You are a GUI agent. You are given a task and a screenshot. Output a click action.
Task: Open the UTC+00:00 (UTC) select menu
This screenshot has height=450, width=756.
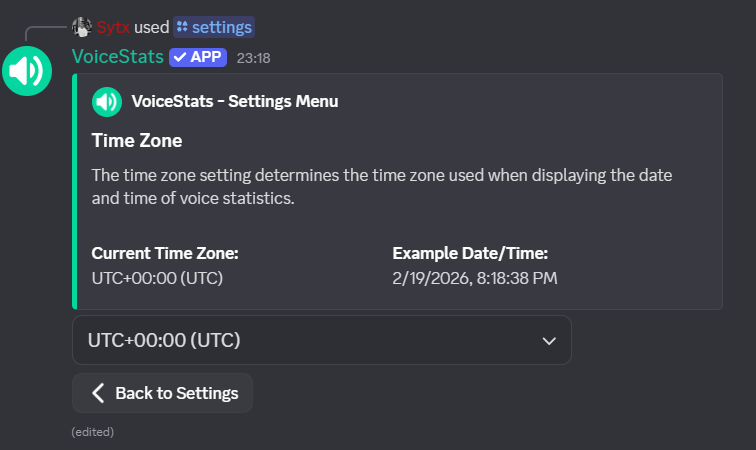coord(300,341)
